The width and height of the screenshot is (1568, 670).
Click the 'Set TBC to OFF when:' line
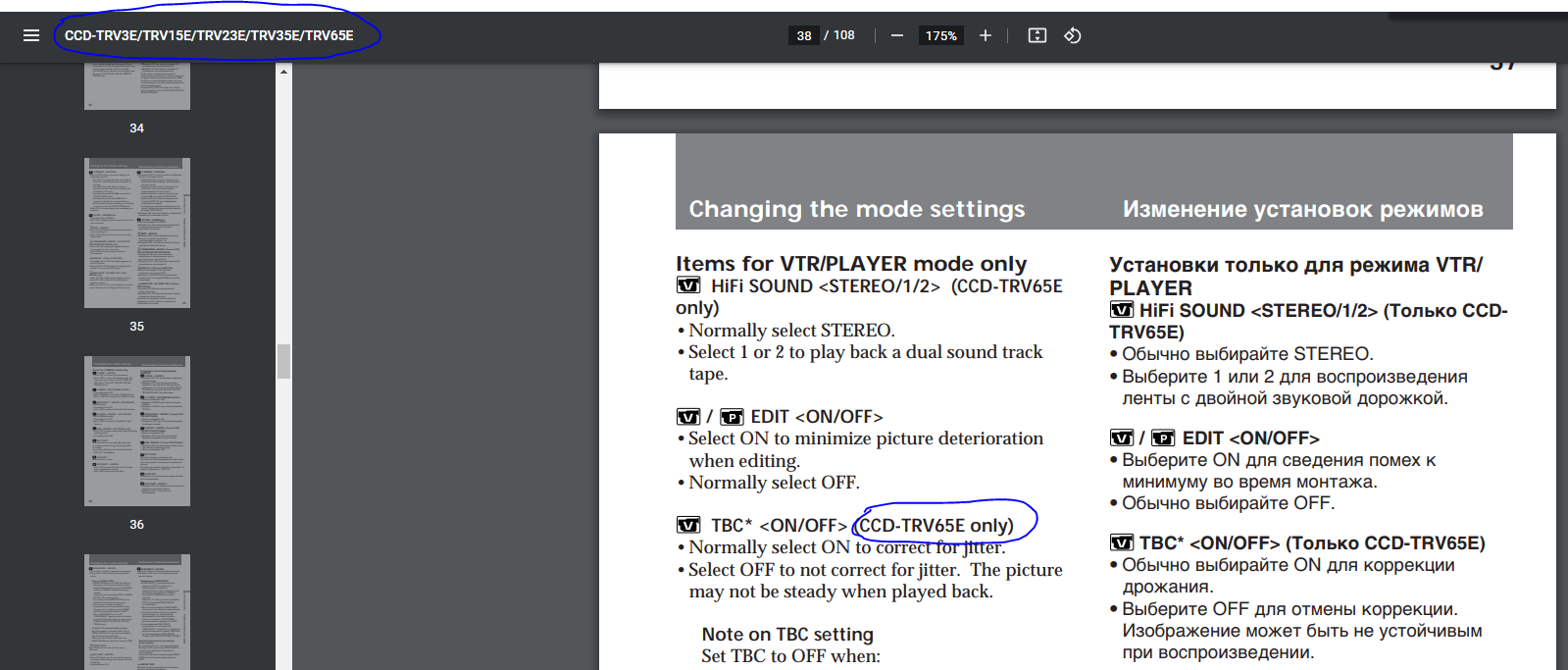790,656
